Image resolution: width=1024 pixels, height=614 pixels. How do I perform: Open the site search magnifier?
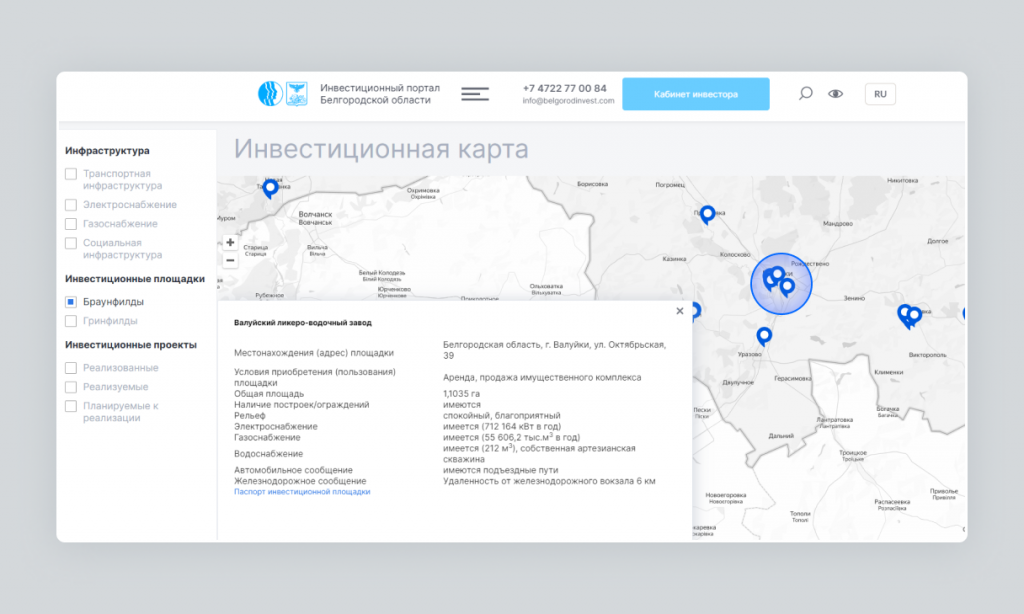click(x=806, y=93)
